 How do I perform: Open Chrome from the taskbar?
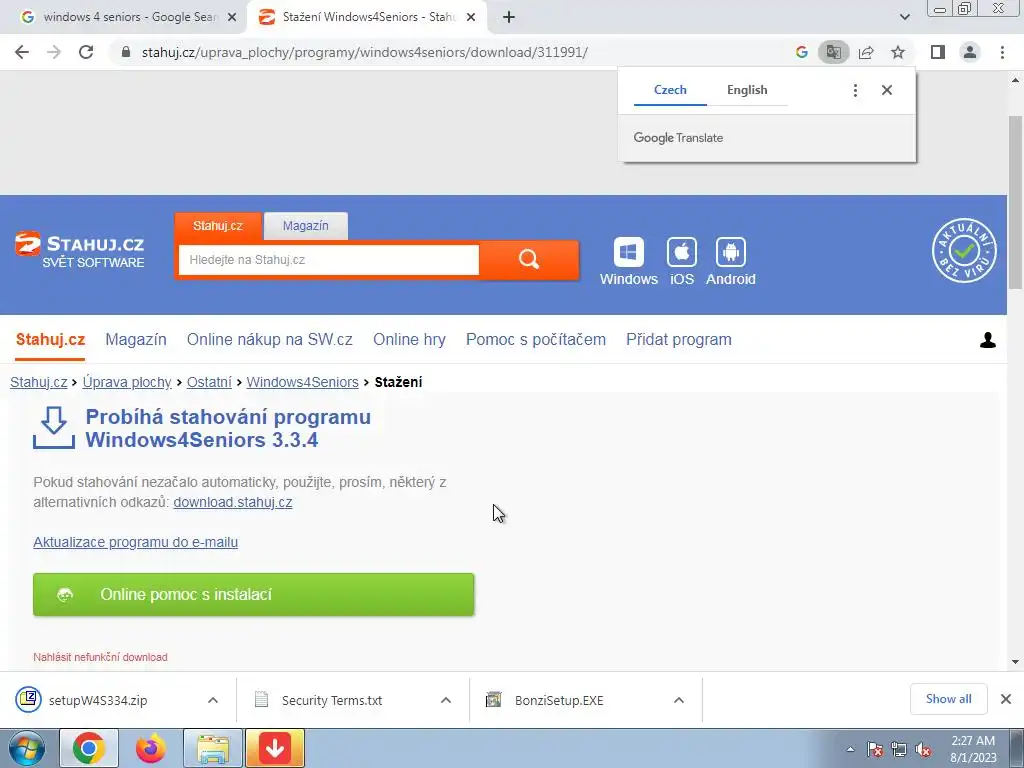tap(89, 748)
